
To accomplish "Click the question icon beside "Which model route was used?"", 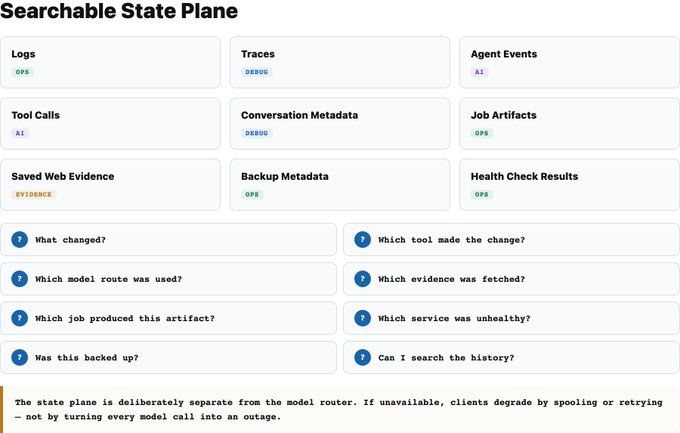I will pyautogui.click(x=20, y=279).
